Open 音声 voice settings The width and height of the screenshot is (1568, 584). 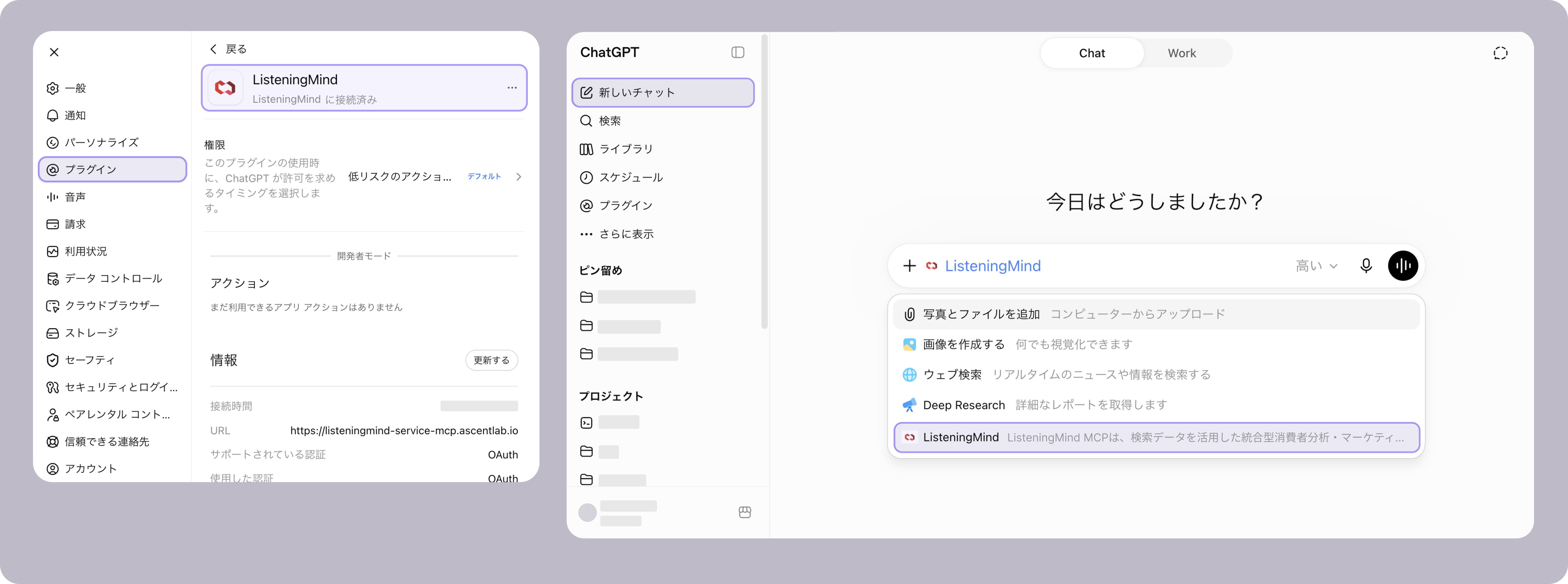[113, 197]
